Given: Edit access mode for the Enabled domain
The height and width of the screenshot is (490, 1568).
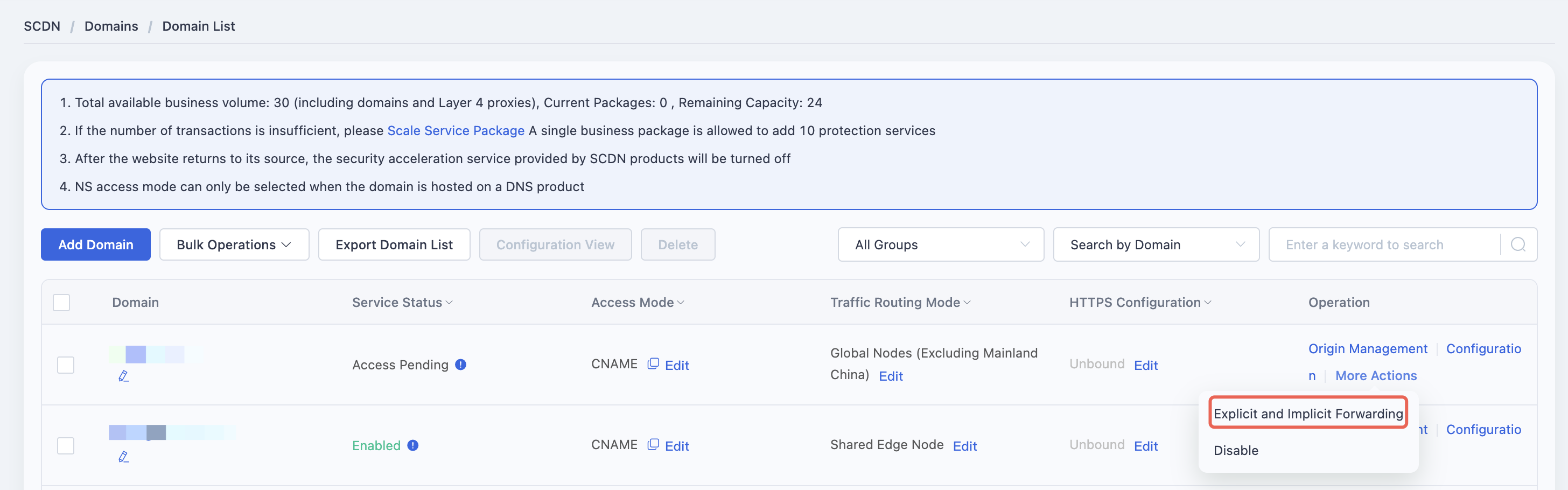Looking at the screenshot, I should tap(677, 446).
